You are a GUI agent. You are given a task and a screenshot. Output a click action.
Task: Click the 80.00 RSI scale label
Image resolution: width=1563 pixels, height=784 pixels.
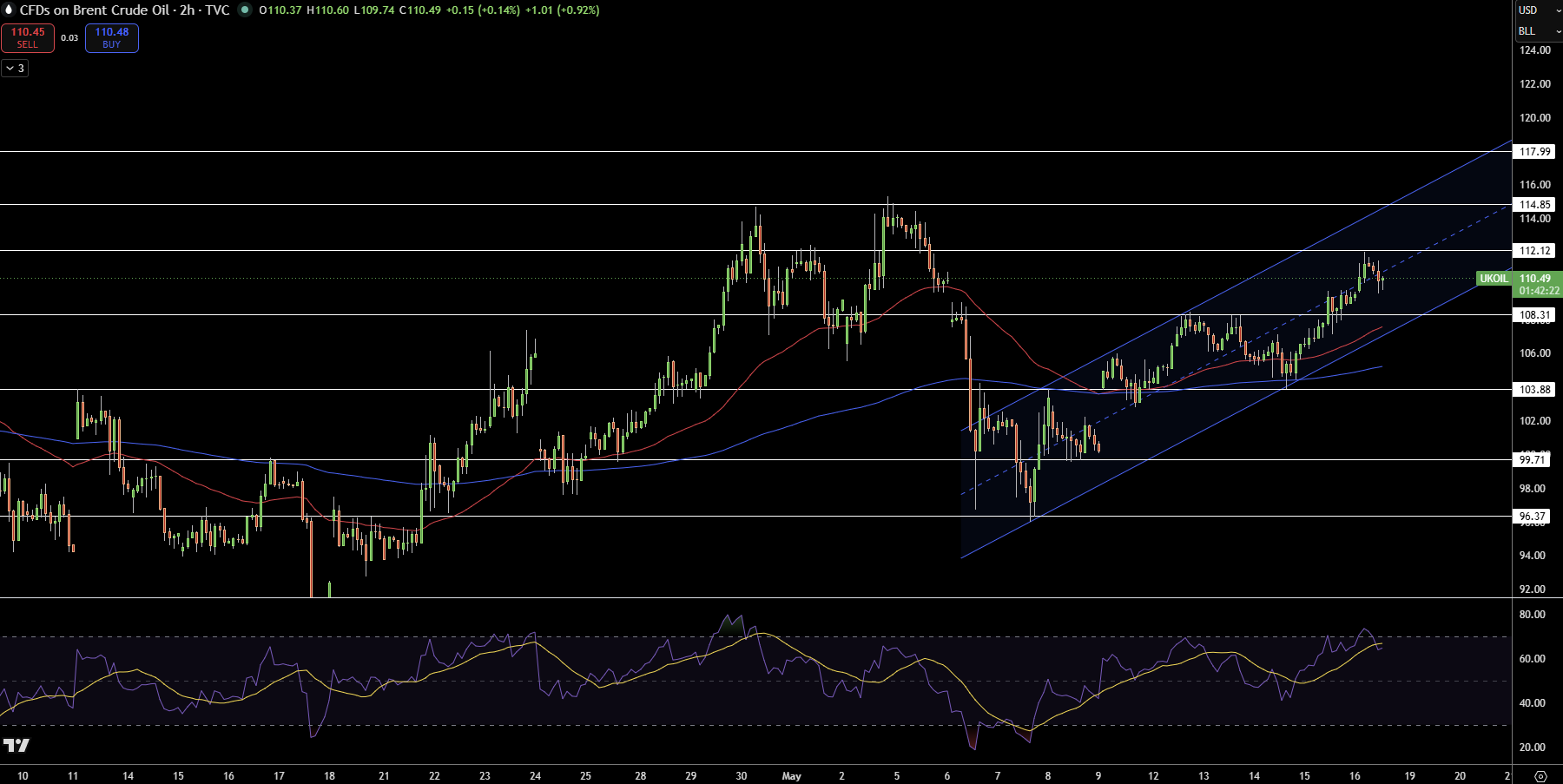coord(1533,615)
